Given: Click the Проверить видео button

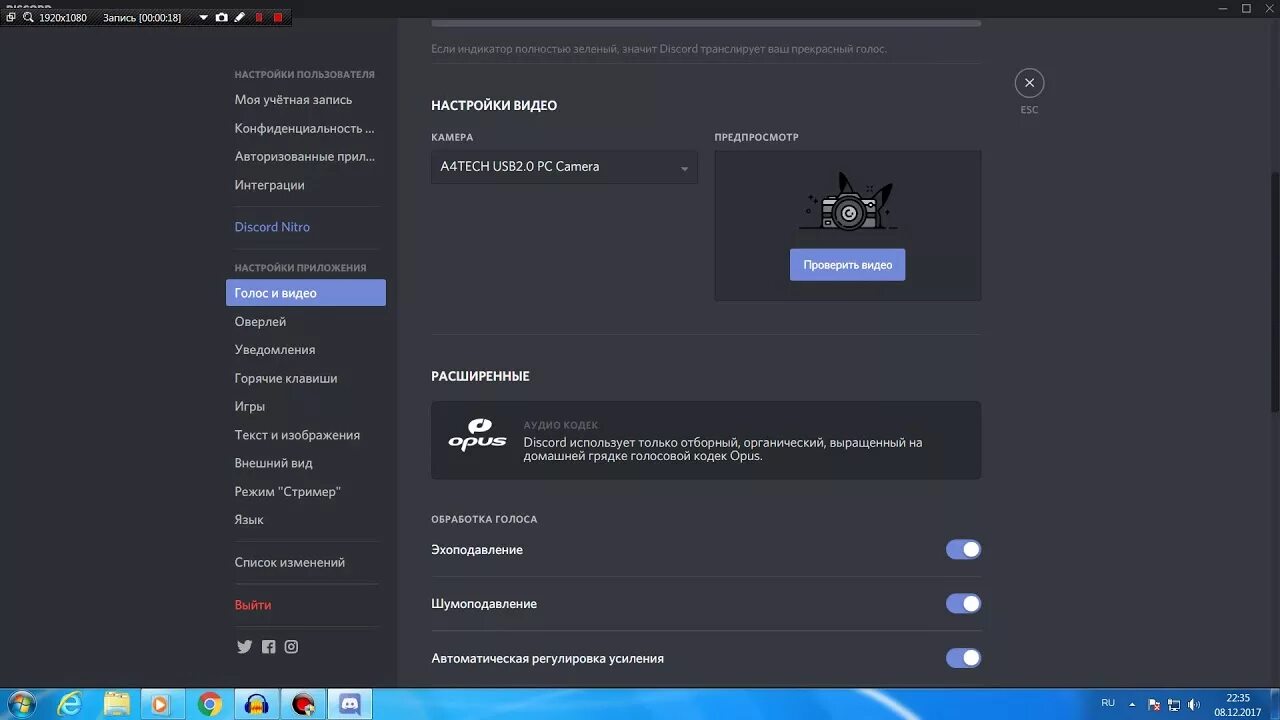Looking at the screenshot, I should pos(847,265).
